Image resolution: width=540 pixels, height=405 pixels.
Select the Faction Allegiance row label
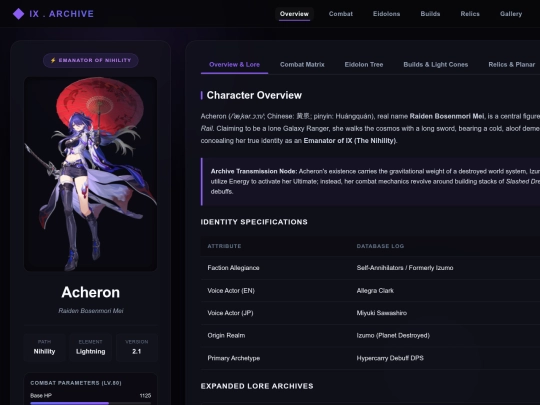point(233,268)
